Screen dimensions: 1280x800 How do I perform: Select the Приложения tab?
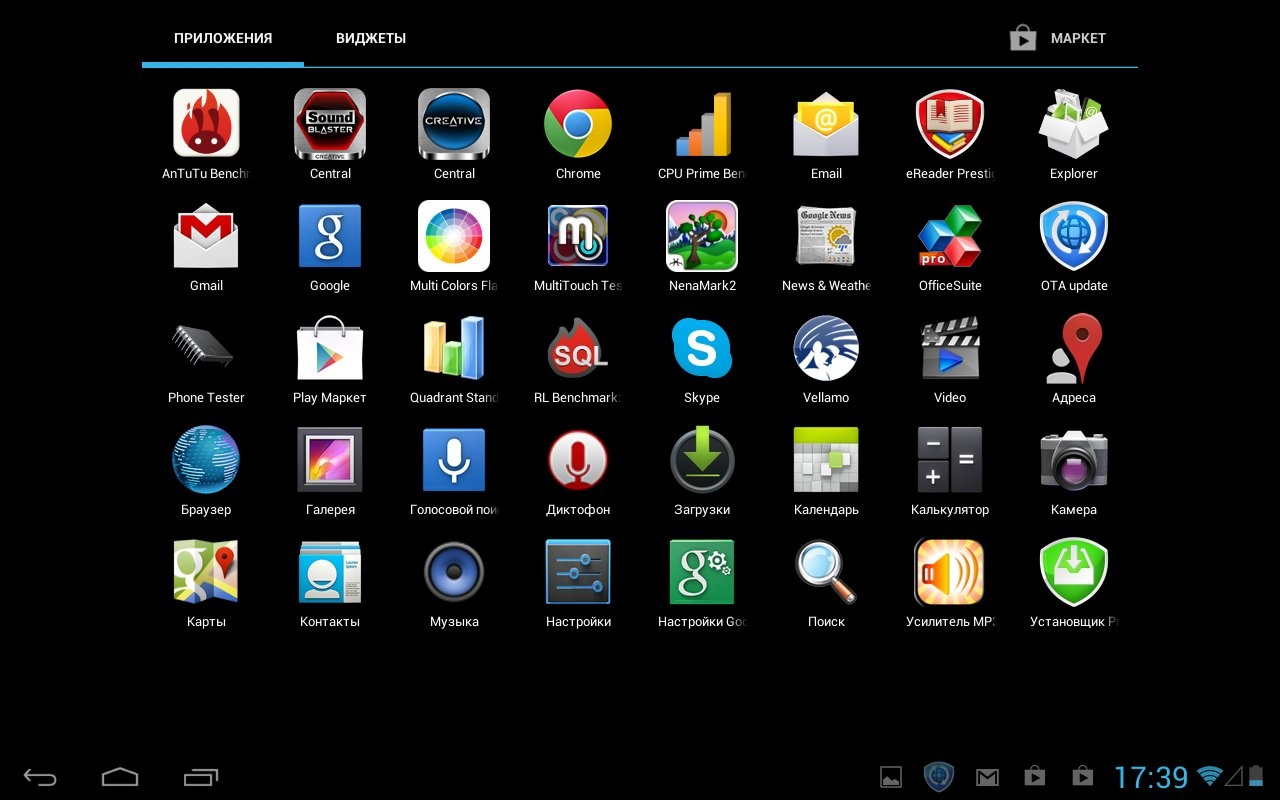(x=223, y=38)
